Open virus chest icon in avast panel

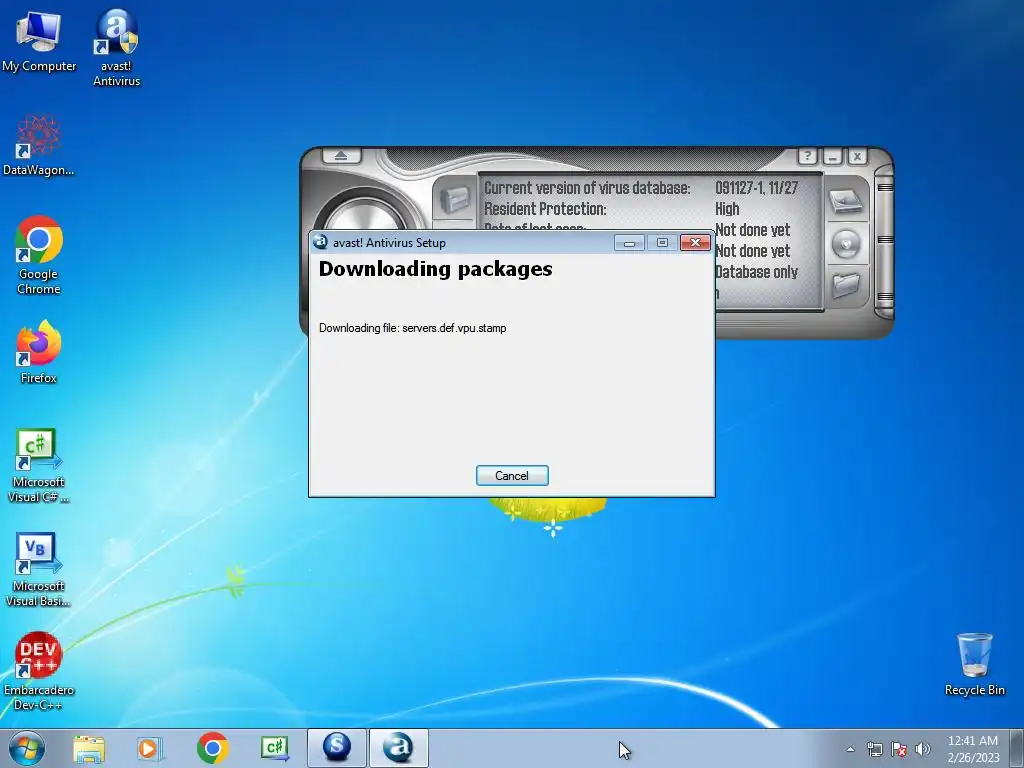pyautogui.click(x=455, y=199)
